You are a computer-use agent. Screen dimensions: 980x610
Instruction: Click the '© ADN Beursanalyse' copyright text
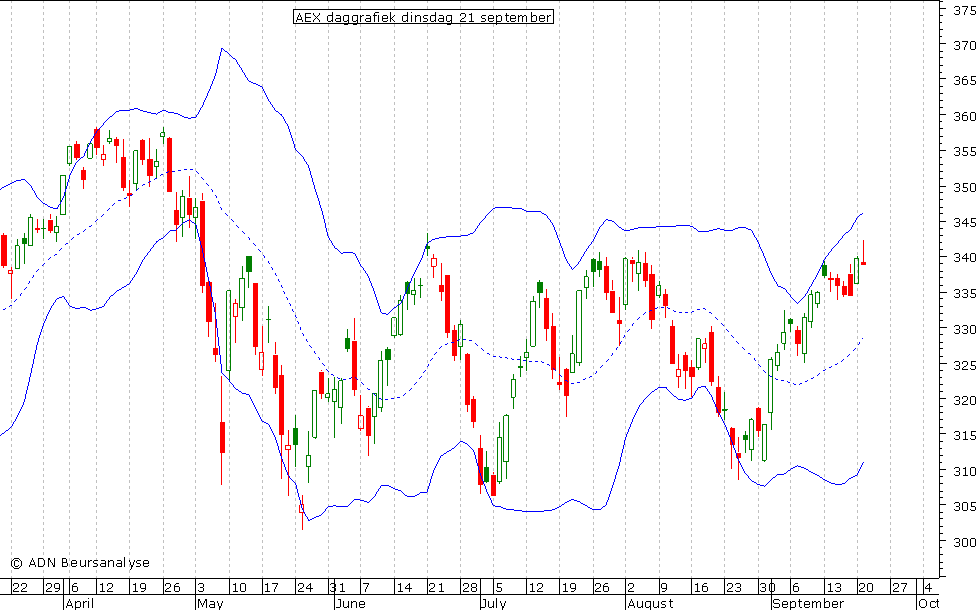point(80,563)
